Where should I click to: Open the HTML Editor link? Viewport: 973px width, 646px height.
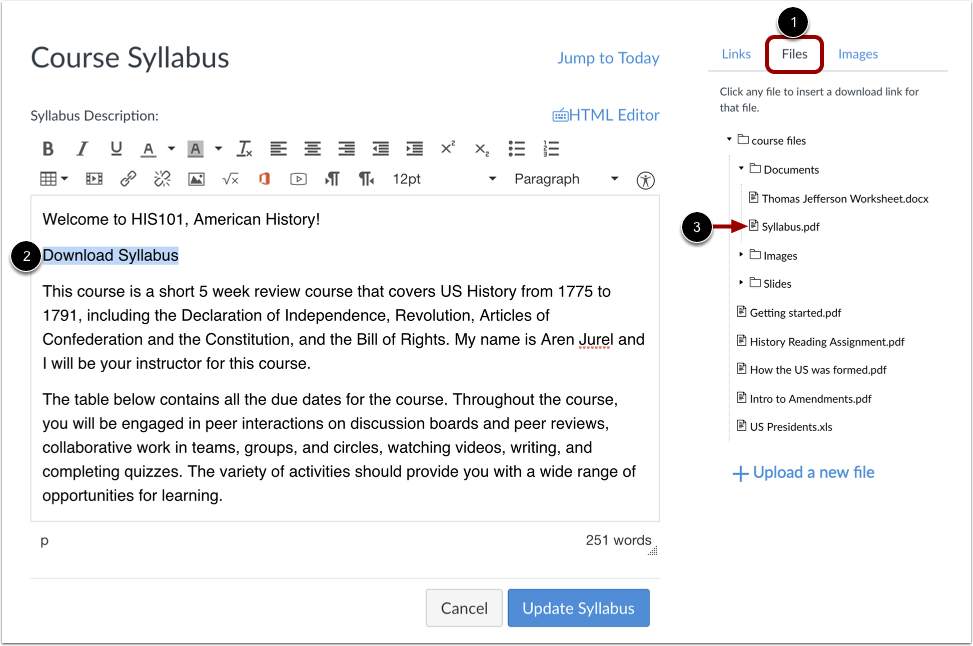tap(606, 115)
